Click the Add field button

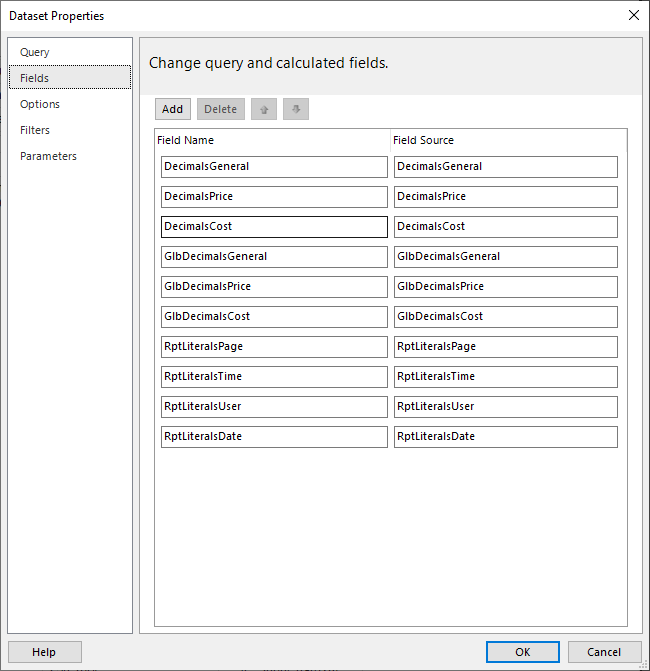[x=172, y=109]
